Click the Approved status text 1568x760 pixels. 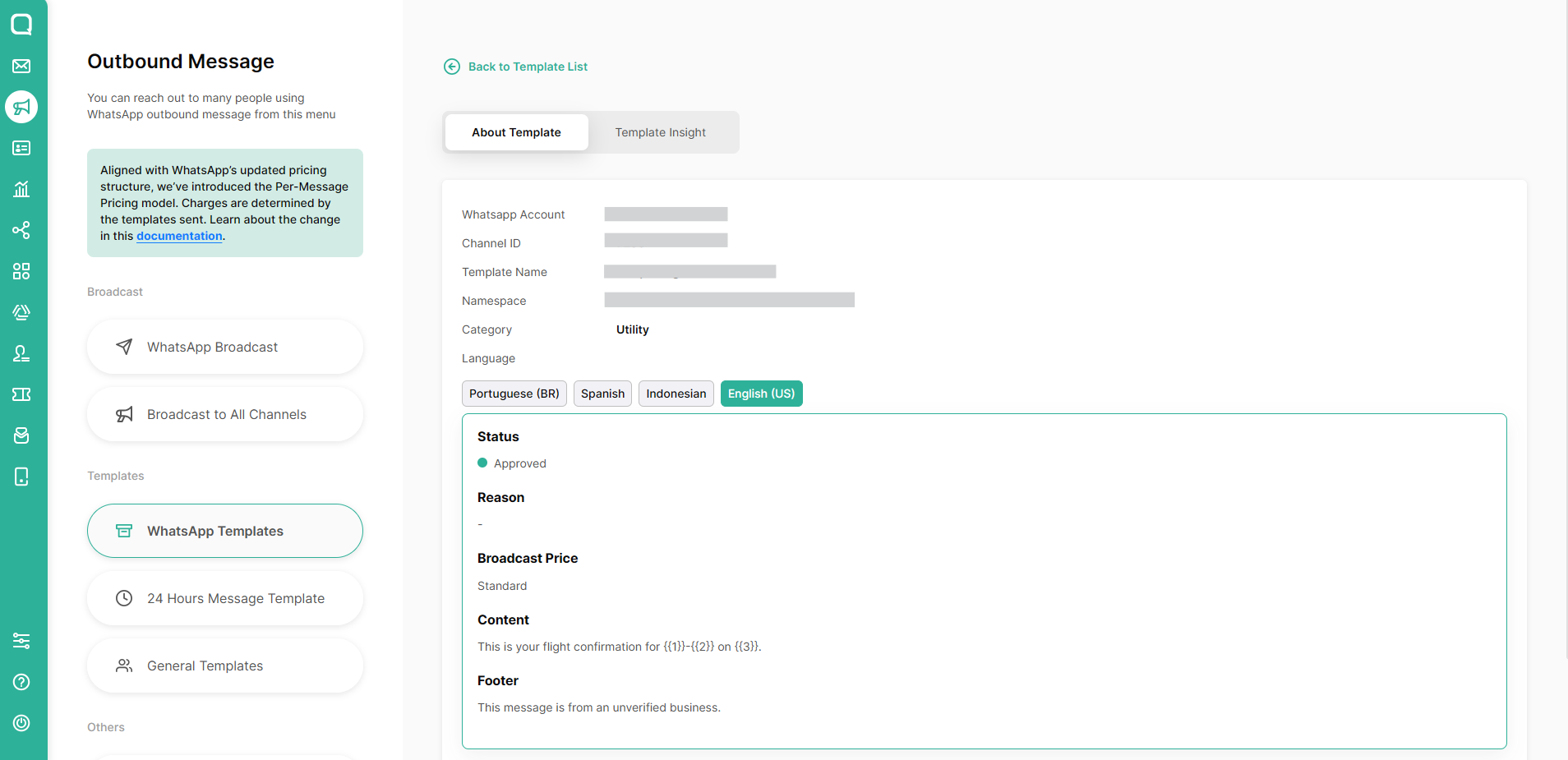tap(520, 463)
